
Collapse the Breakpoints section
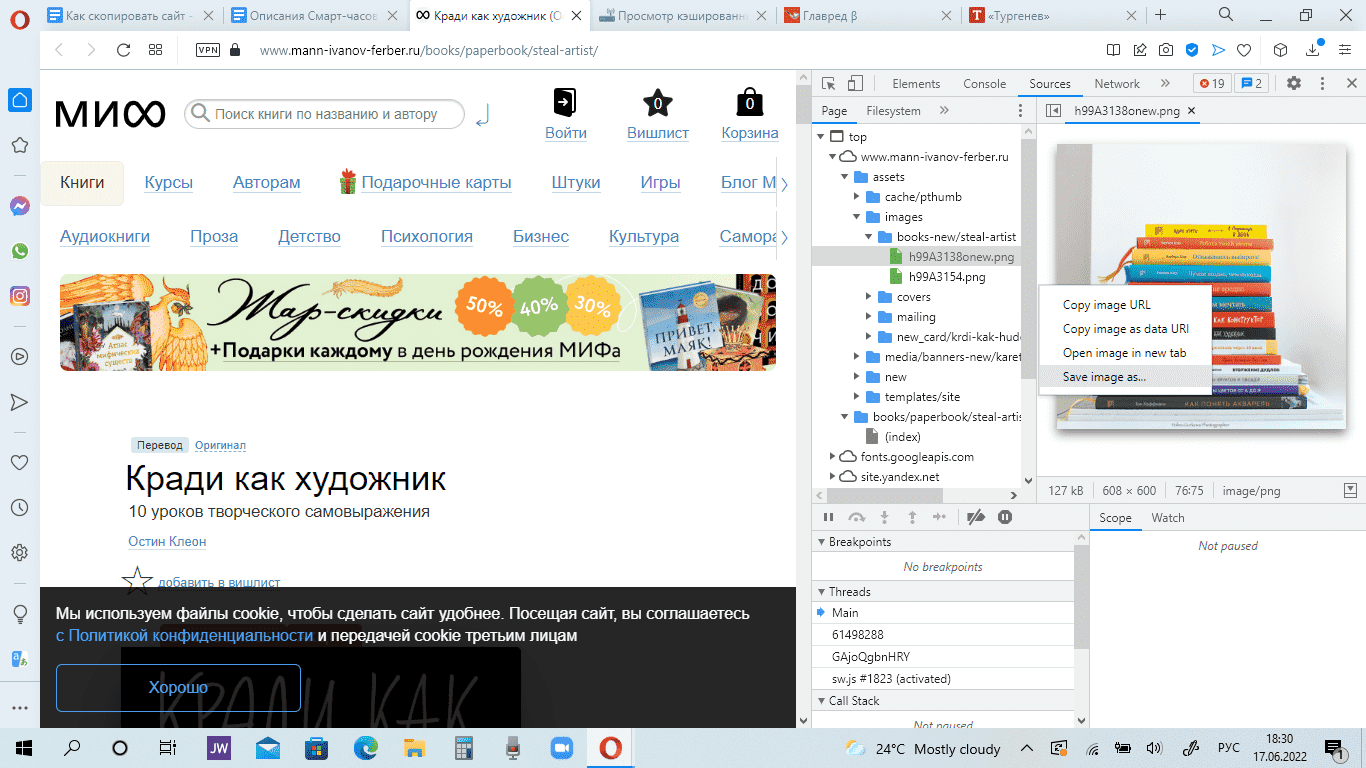821,542
